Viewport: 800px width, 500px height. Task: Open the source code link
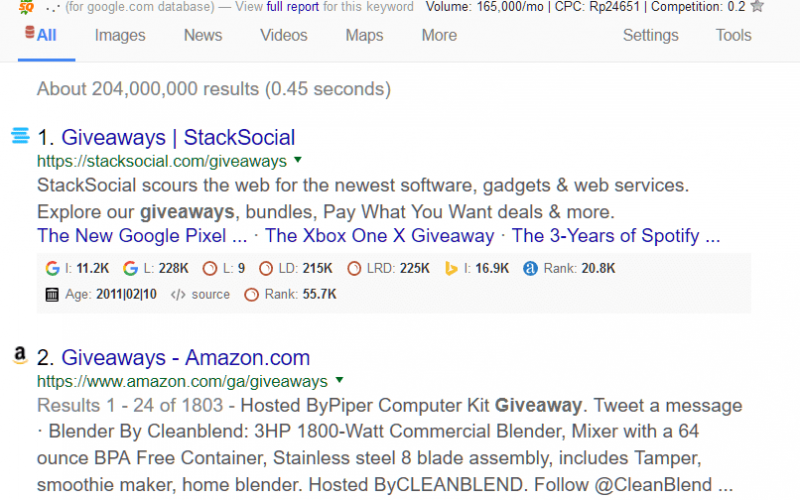(200, 294)
